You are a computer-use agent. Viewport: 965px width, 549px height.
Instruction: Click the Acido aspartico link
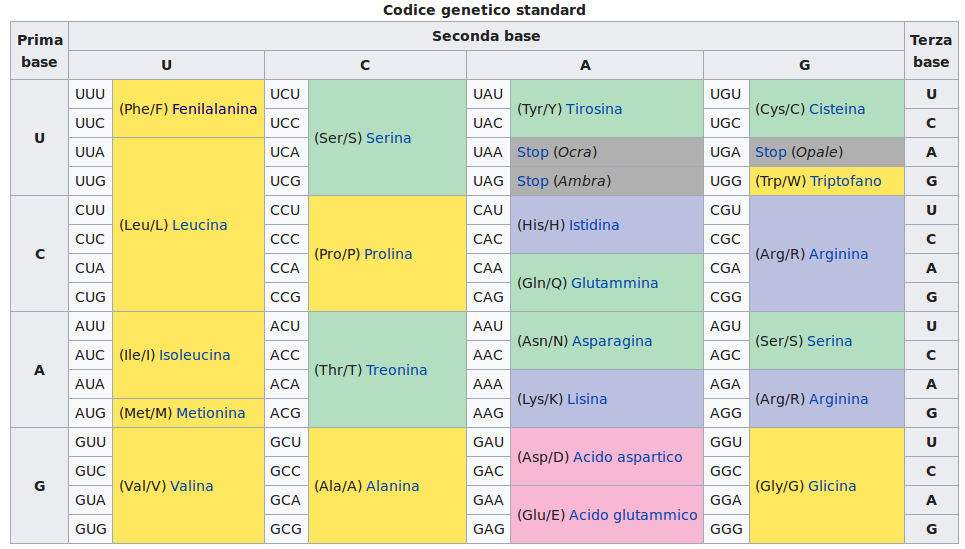point(627,457)
